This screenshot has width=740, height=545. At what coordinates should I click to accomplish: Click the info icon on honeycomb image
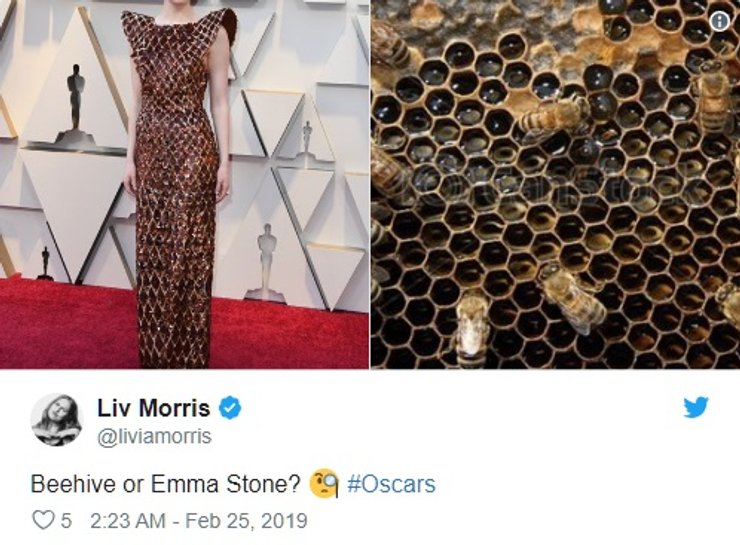tap(720, 21)
